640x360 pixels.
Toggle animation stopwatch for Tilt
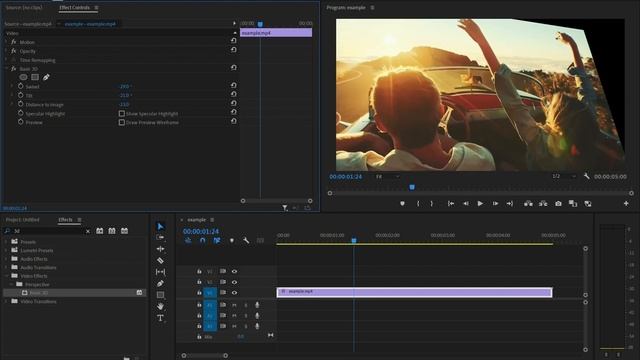coord(21,95)
